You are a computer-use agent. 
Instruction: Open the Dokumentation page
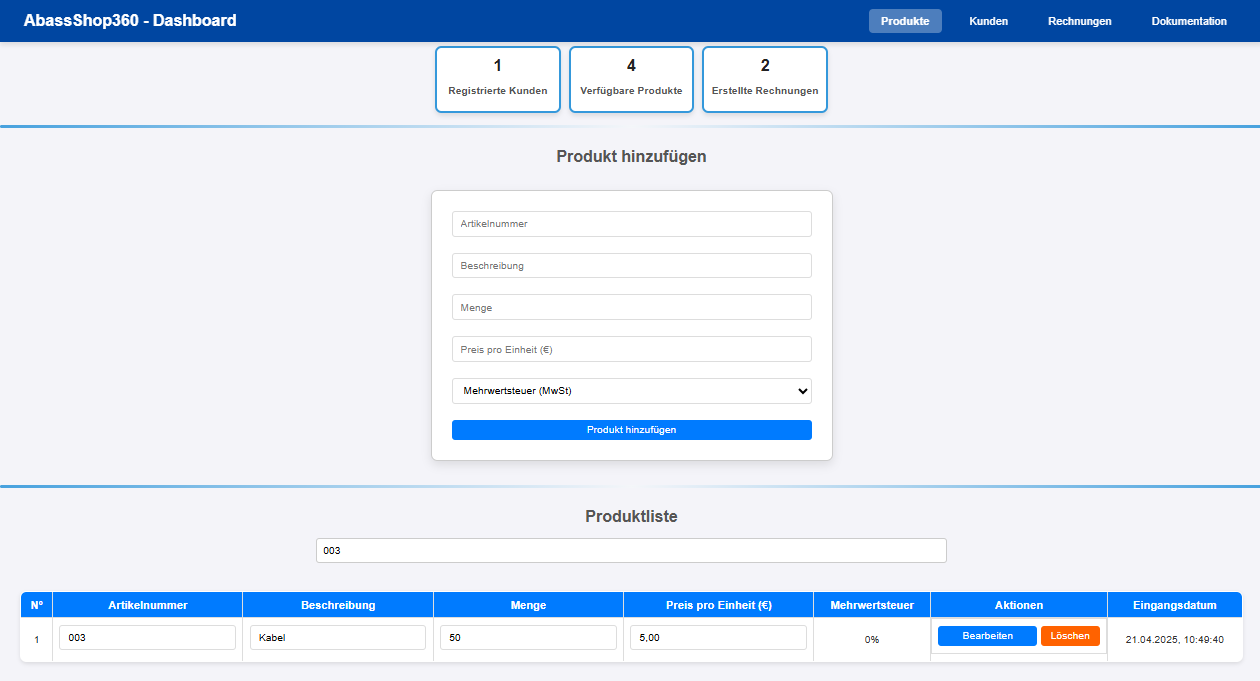click(1188, 21)
